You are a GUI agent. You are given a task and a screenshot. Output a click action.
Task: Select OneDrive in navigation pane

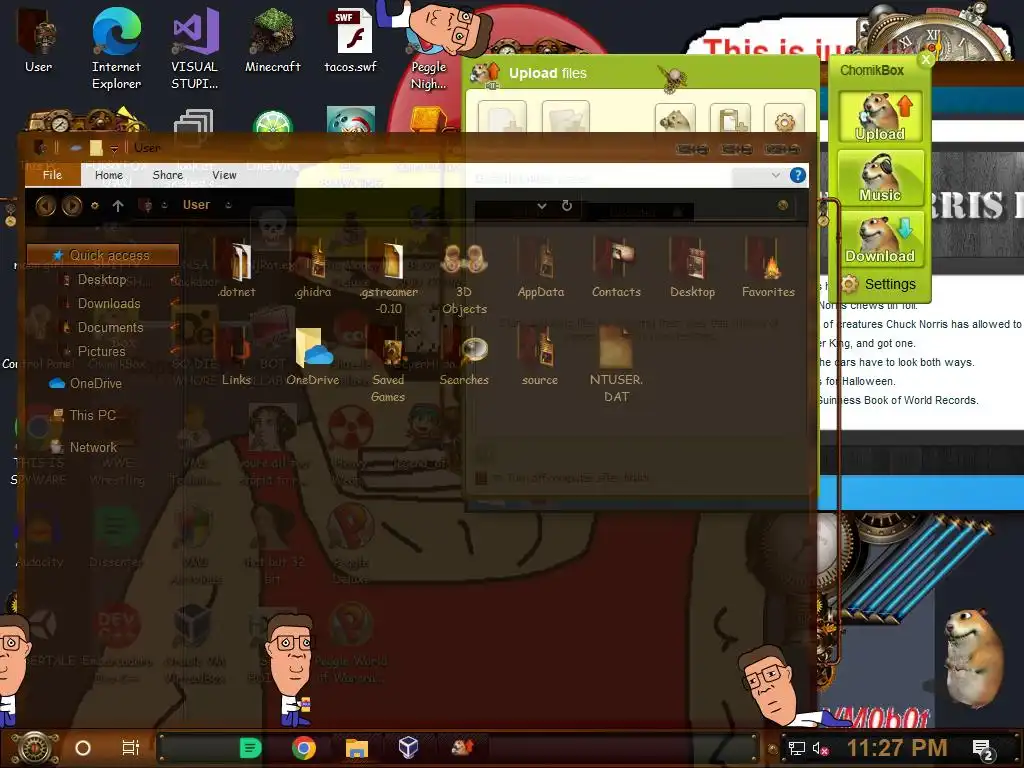[x=86, y=383]
